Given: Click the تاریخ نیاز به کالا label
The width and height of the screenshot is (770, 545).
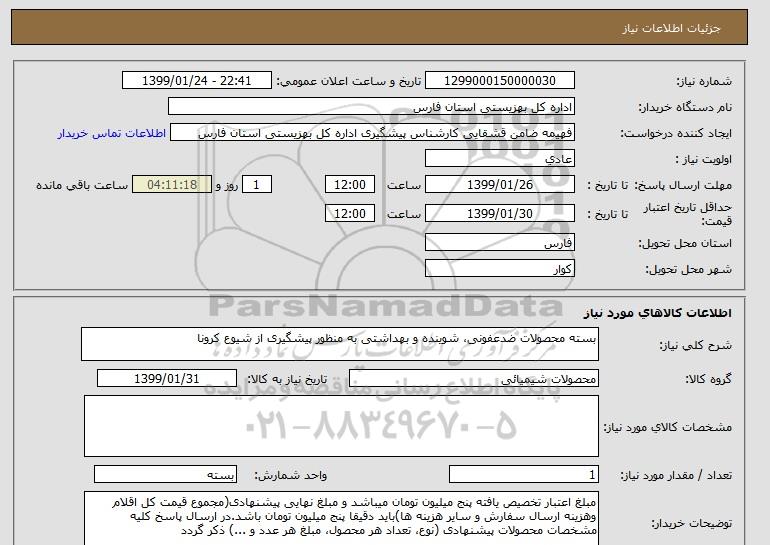Looking at the screenshot, I should (x=287, y=379).
